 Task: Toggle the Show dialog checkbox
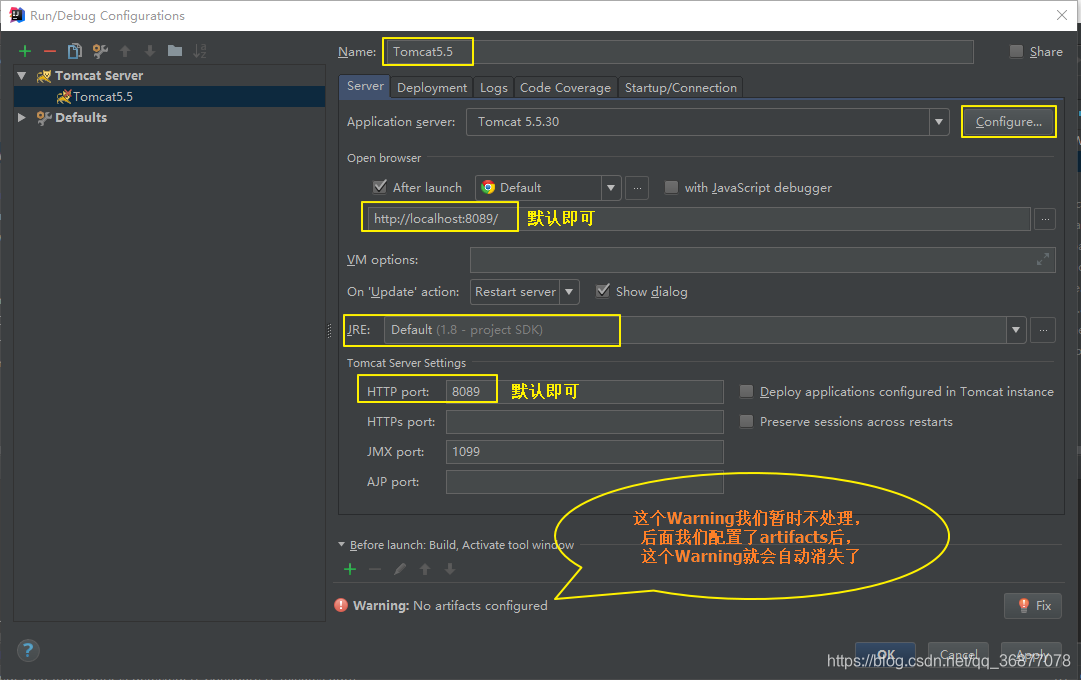click(x=603, y=291)
